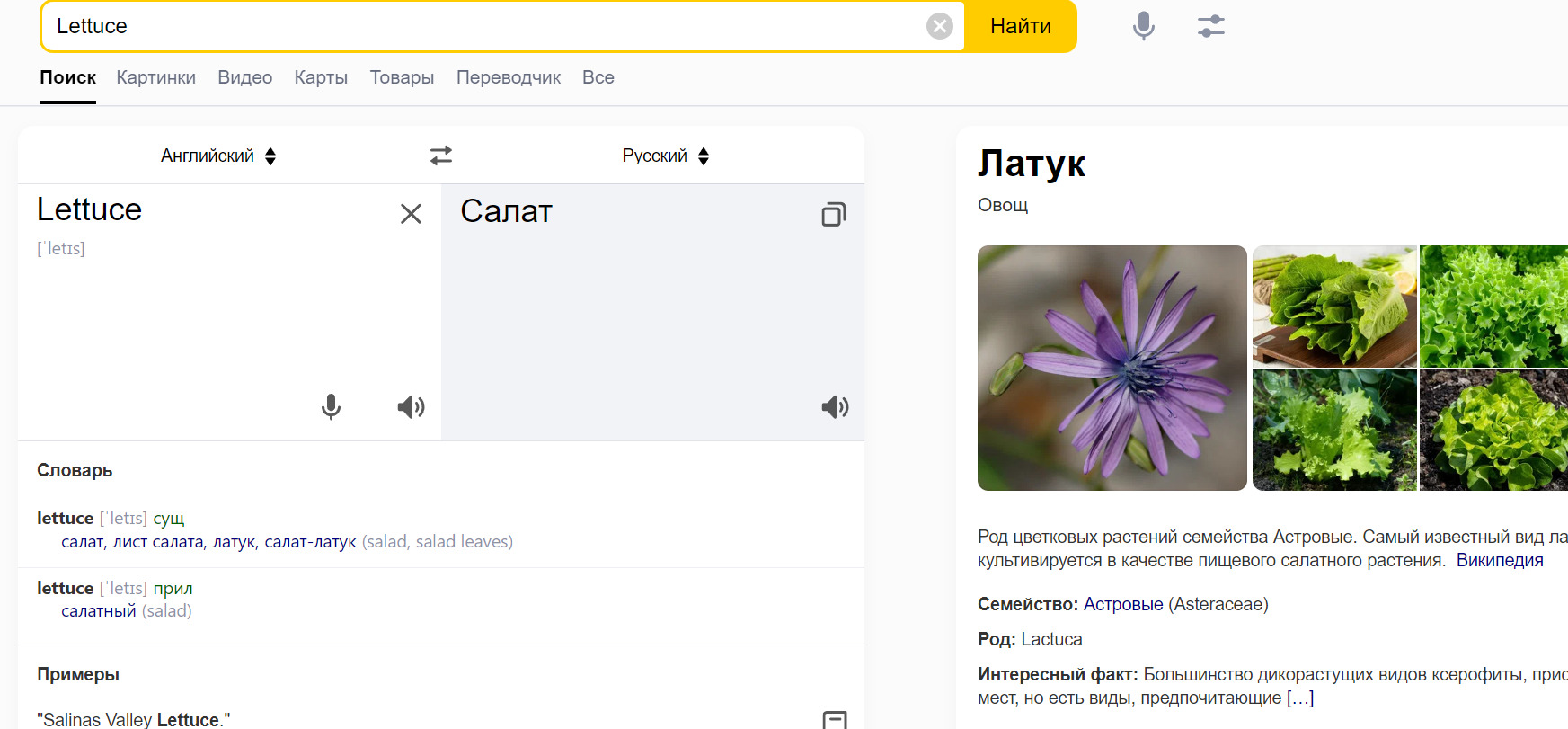Focus the search field containing Lettuce
This screenshot has width=1568, height=729.
point(485,26)
